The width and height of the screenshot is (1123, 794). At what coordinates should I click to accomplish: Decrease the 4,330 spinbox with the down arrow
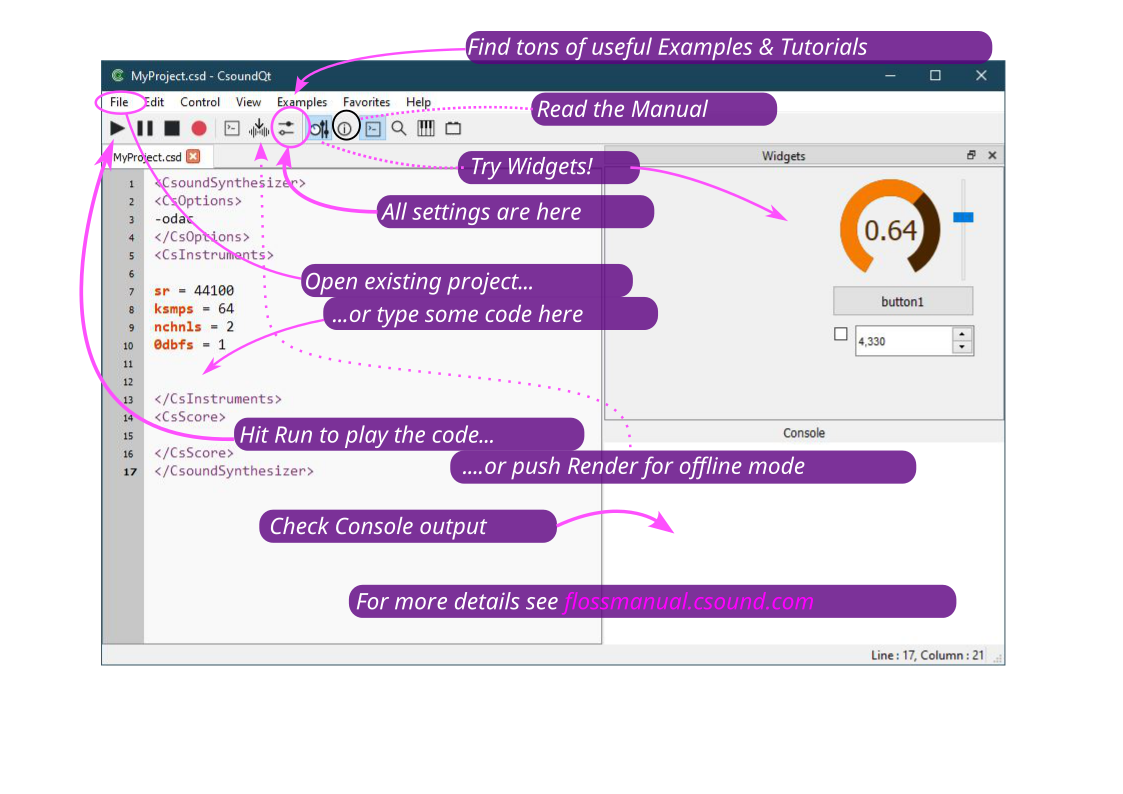962,347
